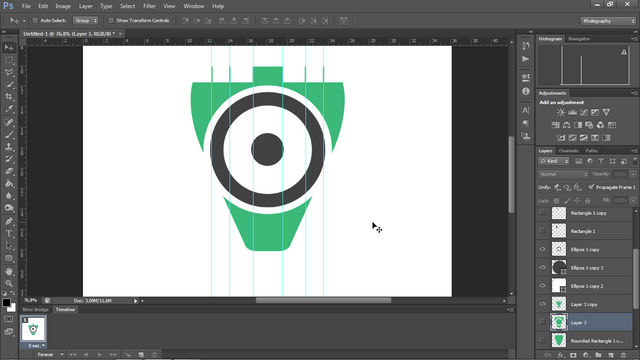This screenshot has height=360, width=640.
Task: Select the Path Selection tool
Action: (9, 246)
